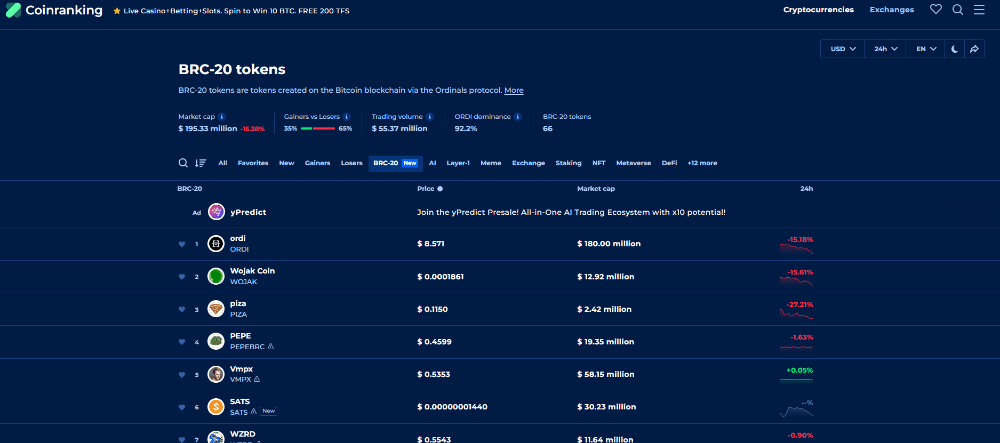Click the yPredict ad logo
This screenshot has width=1000, height=443.
pos(216,212)
